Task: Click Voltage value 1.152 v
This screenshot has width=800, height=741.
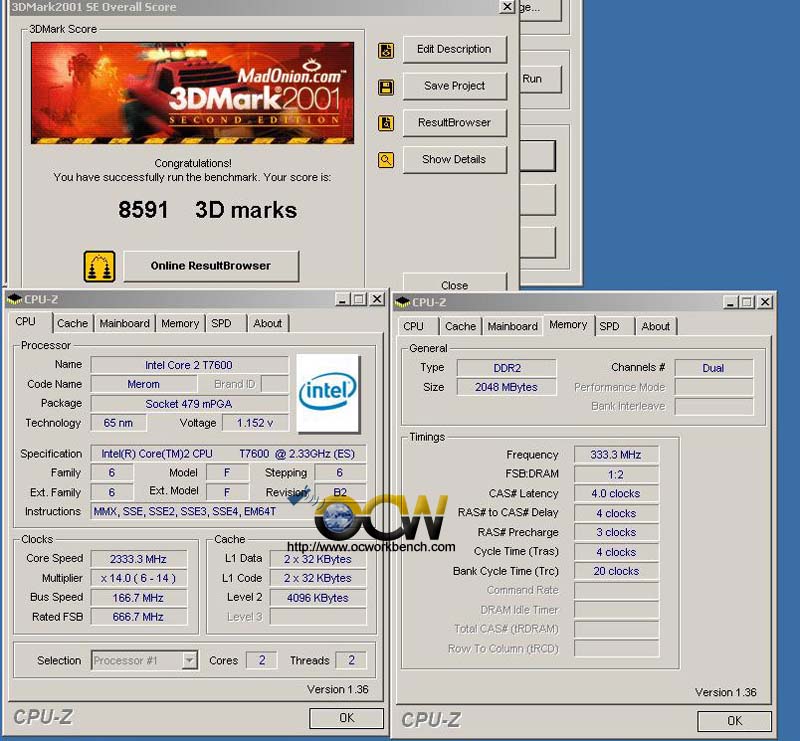Action: 255,423
